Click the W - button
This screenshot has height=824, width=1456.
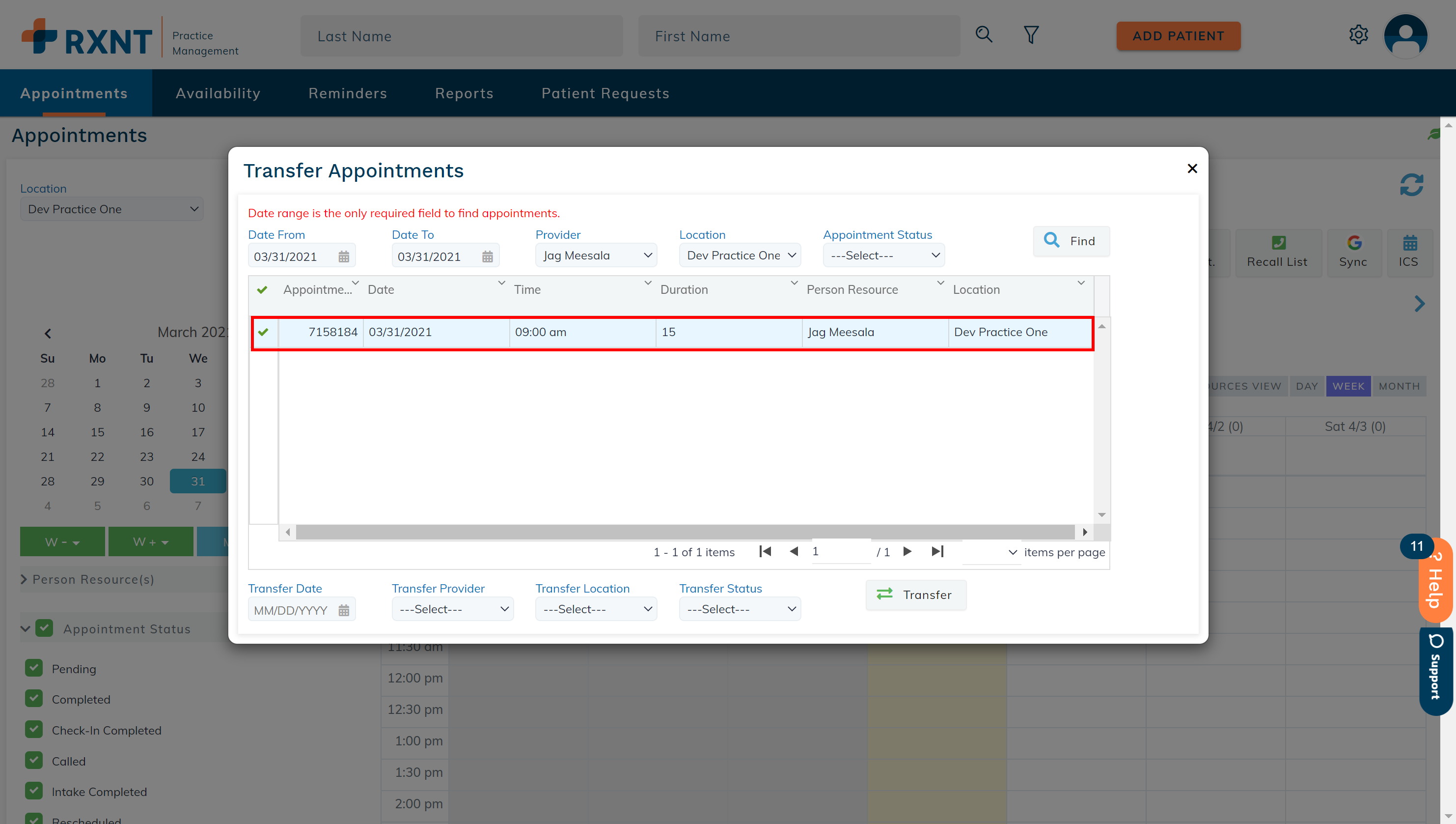point(62,541)
